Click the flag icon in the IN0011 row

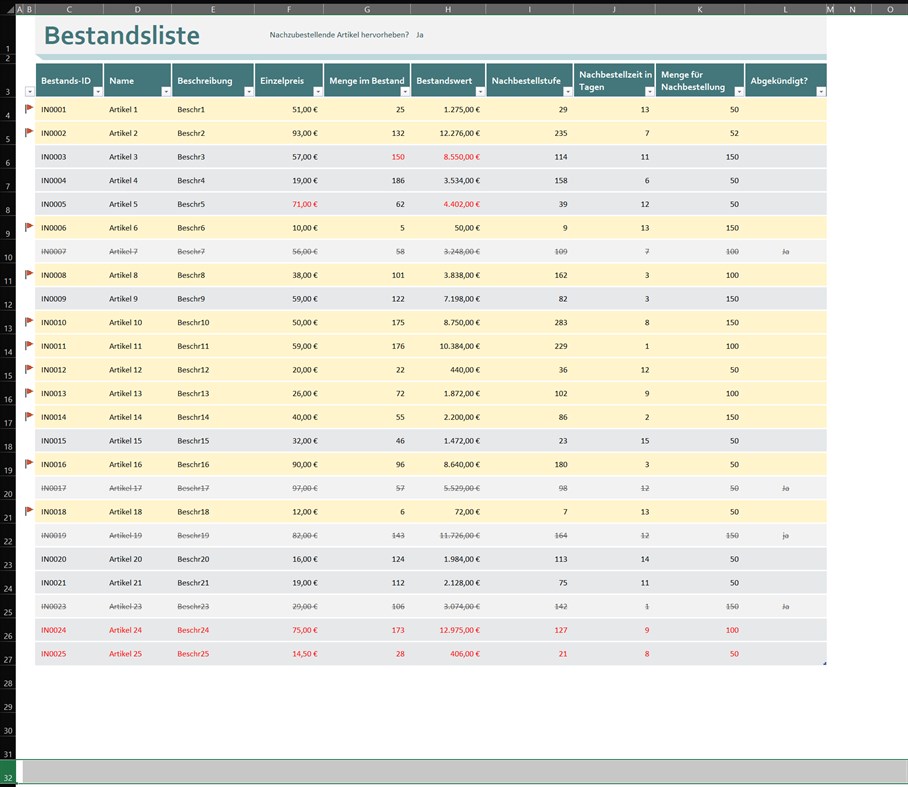click(29, 345)
